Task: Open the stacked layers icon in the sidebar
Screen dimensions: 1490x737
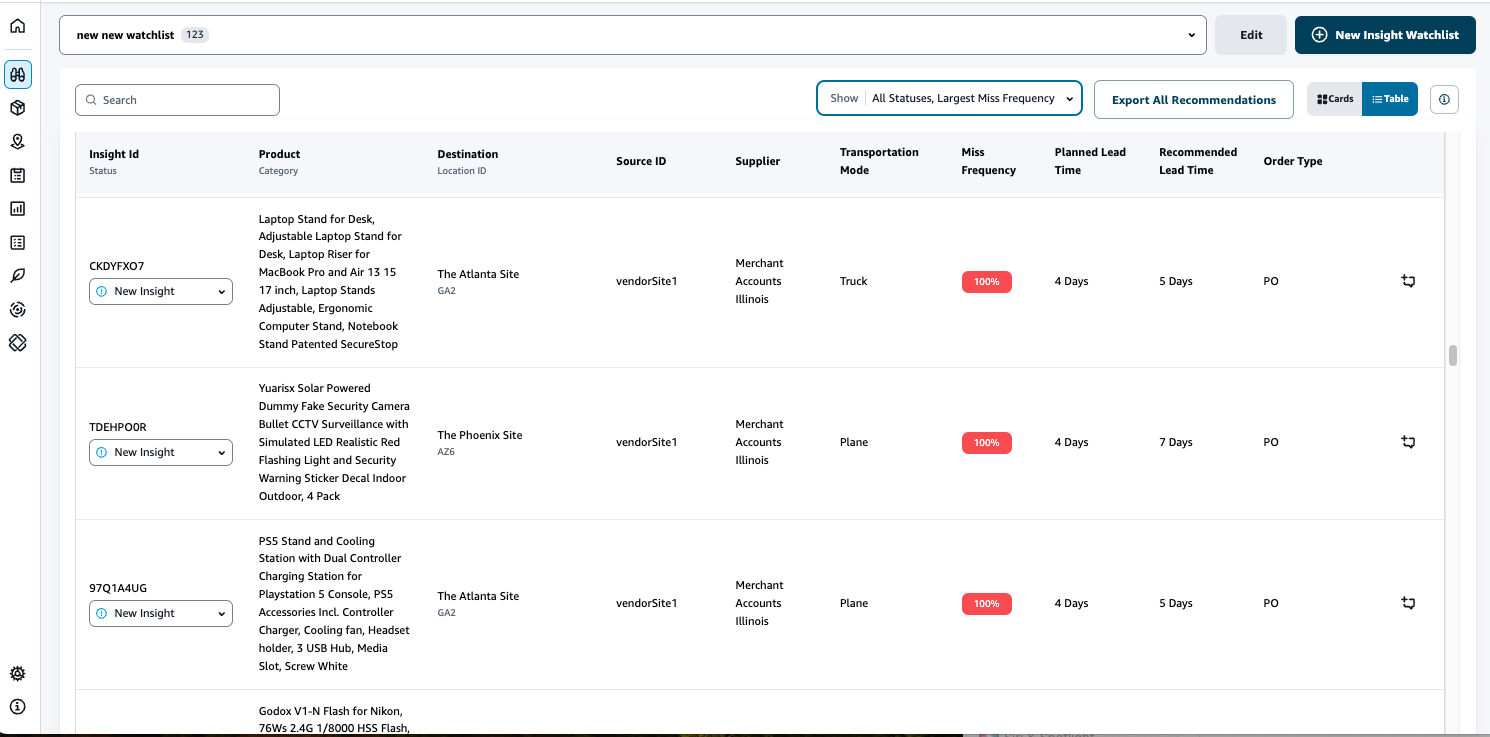Action: (17, 342)
